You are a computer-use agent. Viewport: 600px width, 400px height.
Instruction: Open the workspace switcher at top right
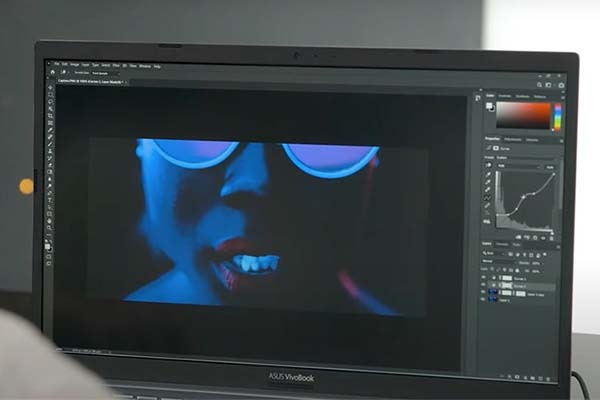(548, 85)
